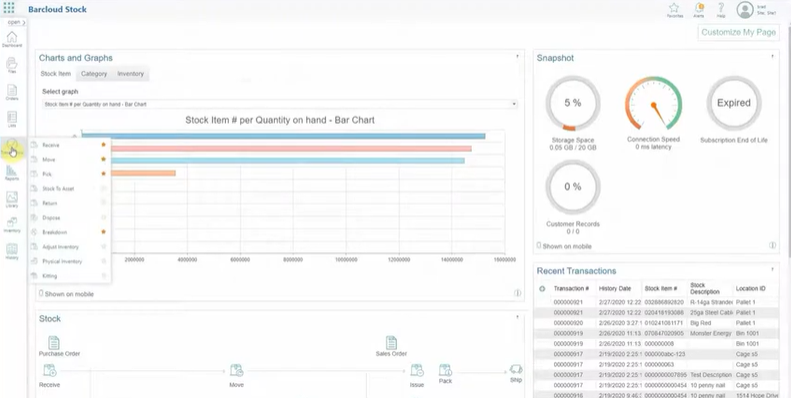Screen dimensions: 791x398
Task: Click the Big Red description cell
Action: pyautogui.click(x=710, y=323)
